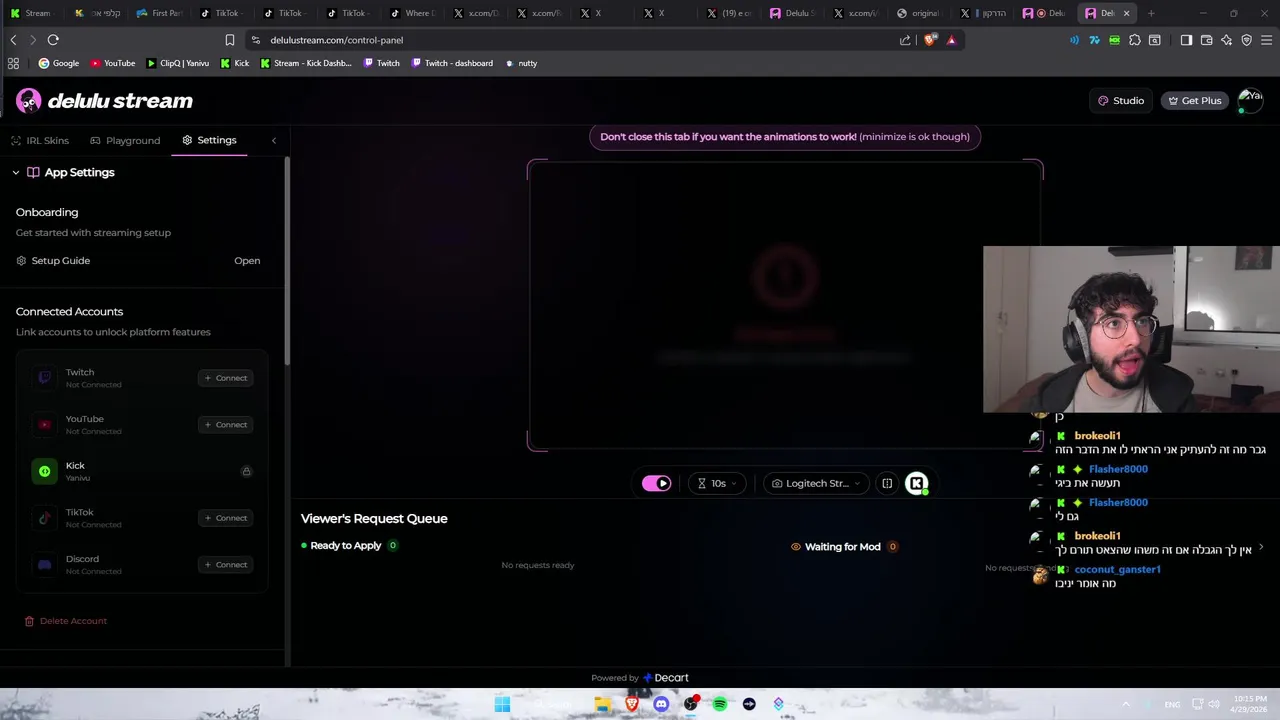Click the share page icon
The width and height of the screenshot is (1280, 720).
tap(905, 40)
